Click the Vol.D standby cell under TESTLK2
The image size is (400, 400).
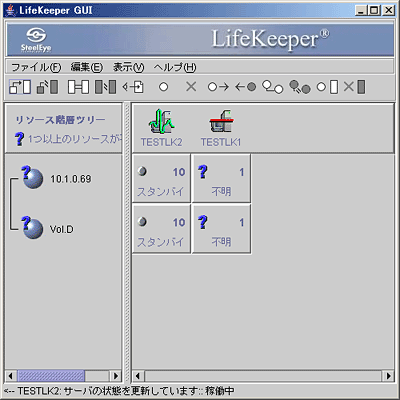click(x=161, y=229)
